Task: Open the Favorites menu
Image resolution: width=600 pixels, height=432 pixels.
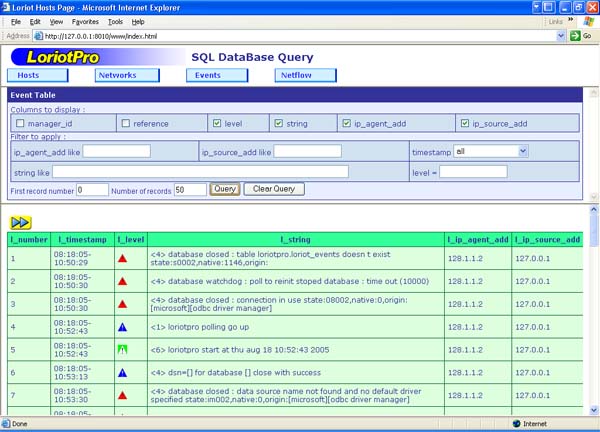Action: click(85, 22)
